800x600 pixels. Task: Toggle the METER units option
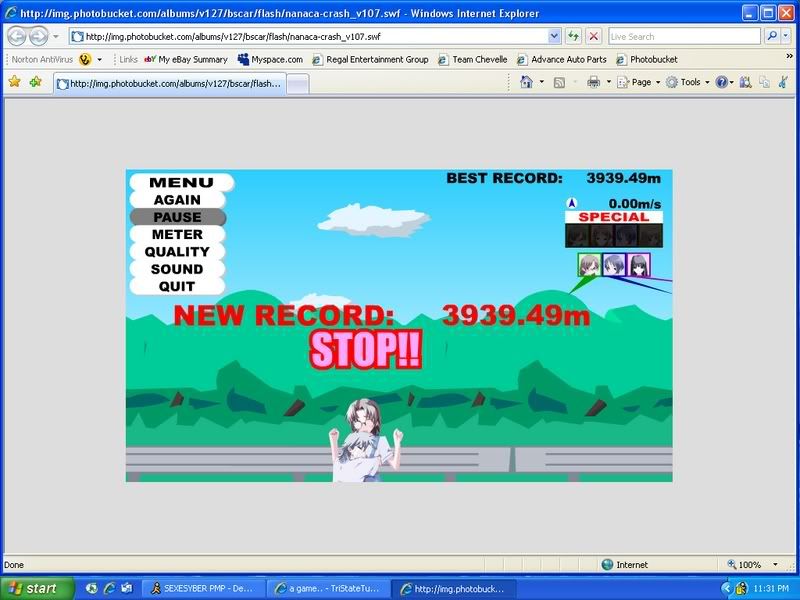coord(177,234)
